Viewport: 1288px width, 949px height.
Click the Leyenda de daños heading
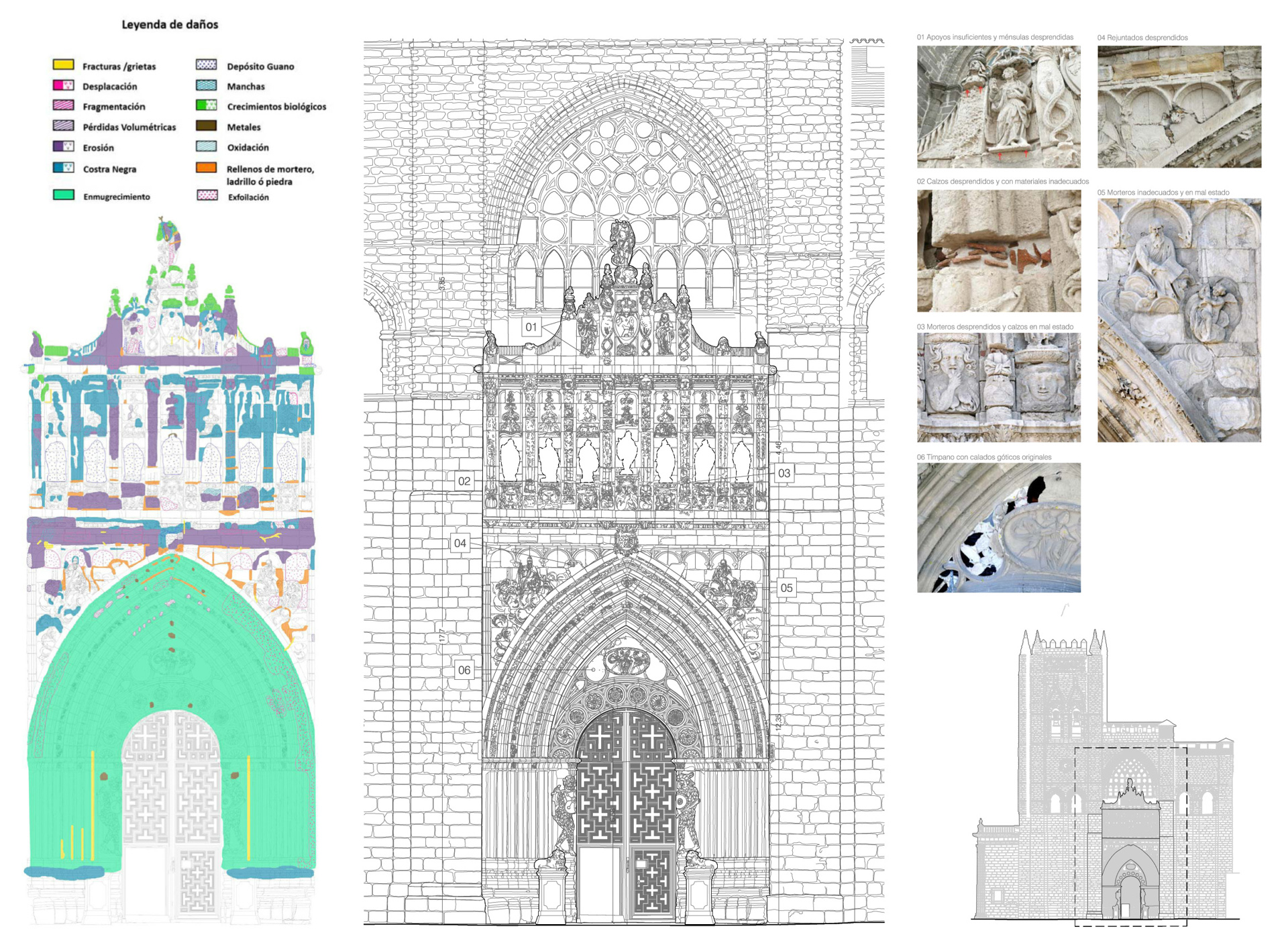[x=170, y=25]
